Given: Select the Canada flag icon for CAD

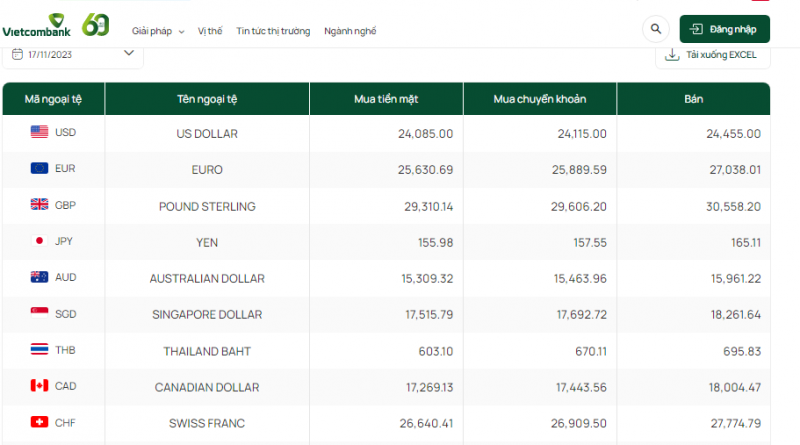Looking at the screenshot, I should pyautogui.click(x=40, y=386).
